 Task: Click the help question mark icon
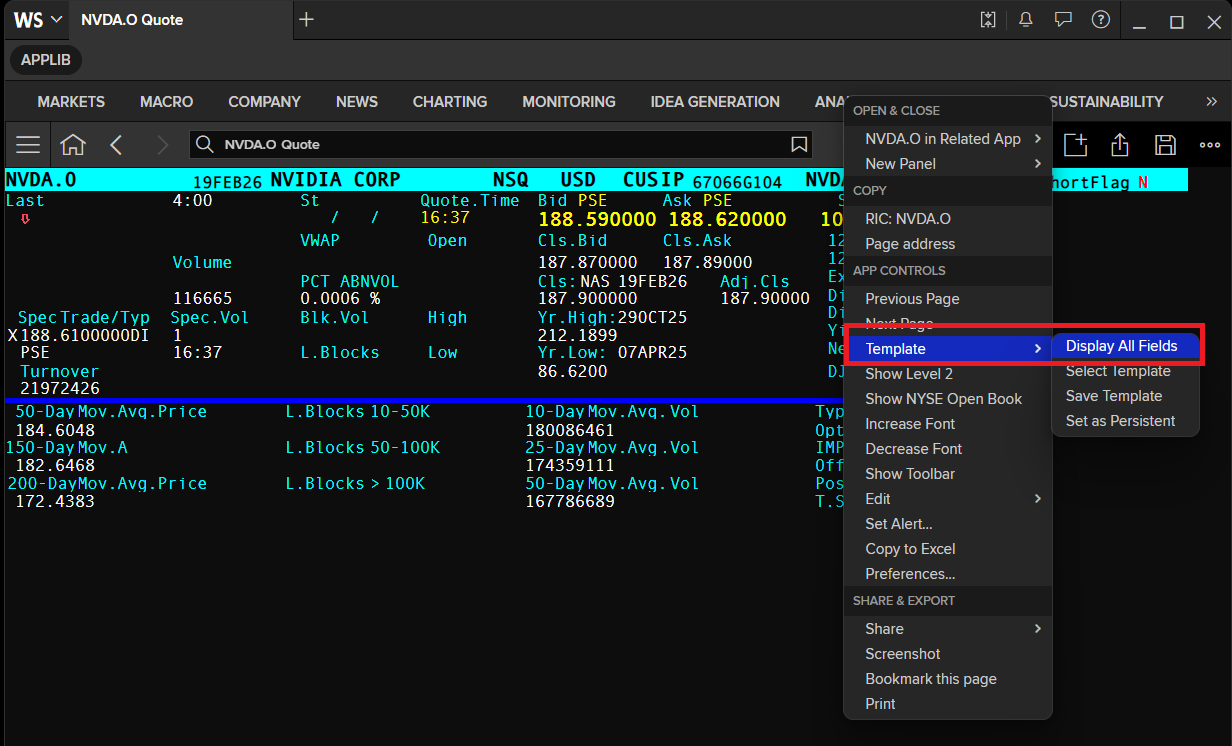(x=1101, y=20)
